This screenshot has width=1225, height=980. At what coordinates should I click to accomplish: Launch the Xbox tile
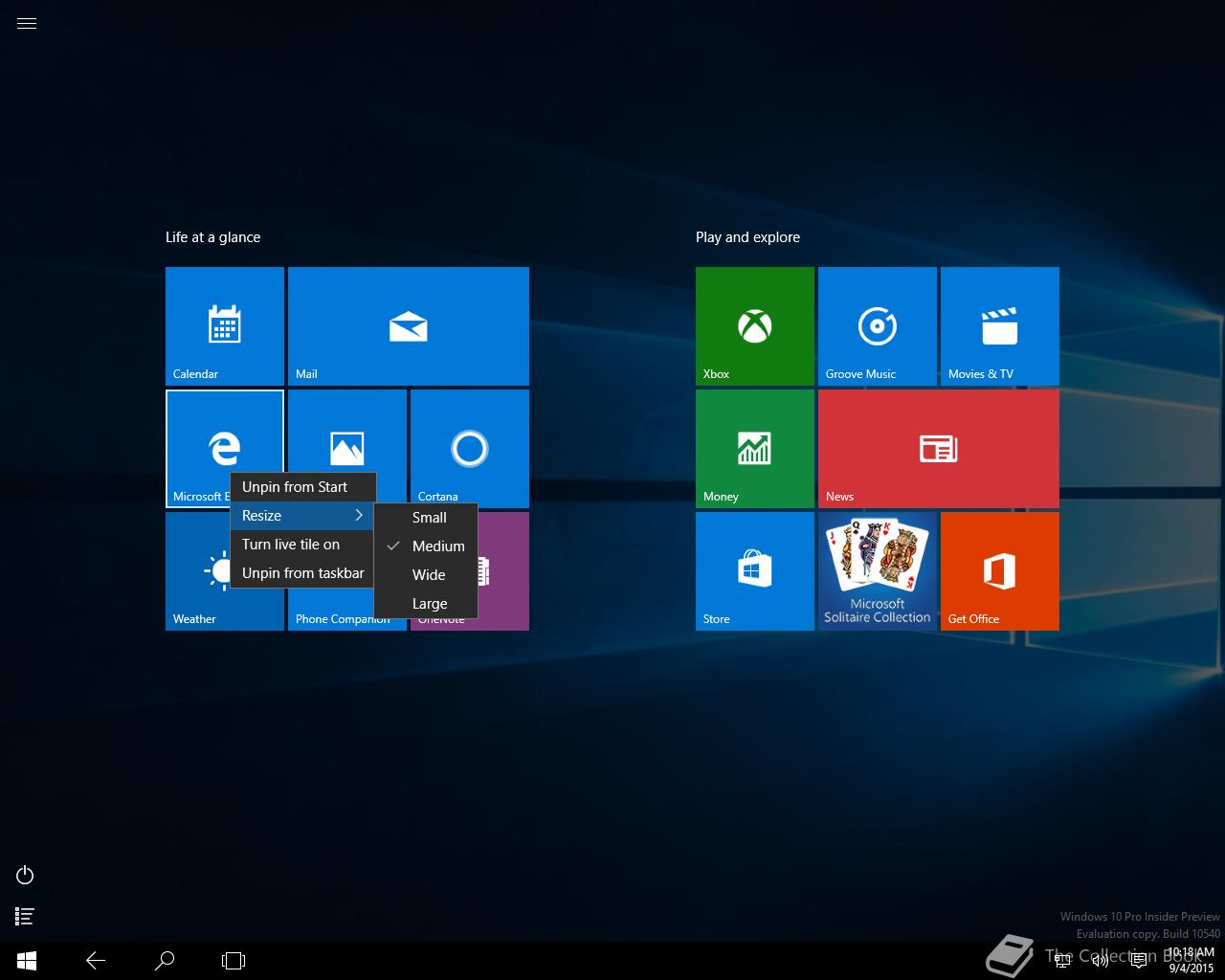(755, 326)
